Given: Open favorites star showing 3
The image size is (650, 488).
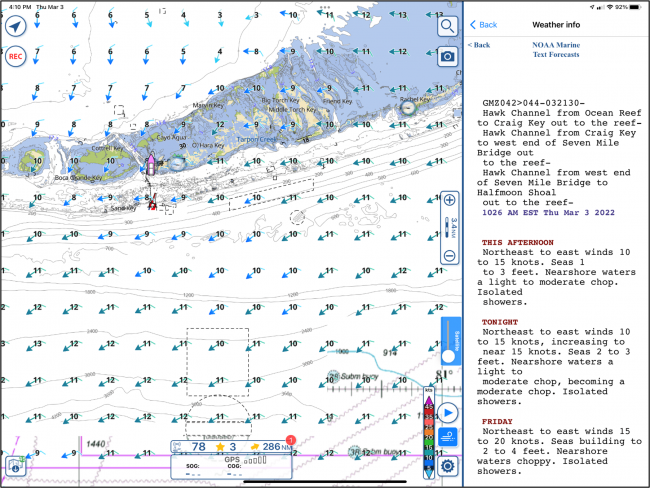Looking at the screenshot, I should (x=226, y=446).
